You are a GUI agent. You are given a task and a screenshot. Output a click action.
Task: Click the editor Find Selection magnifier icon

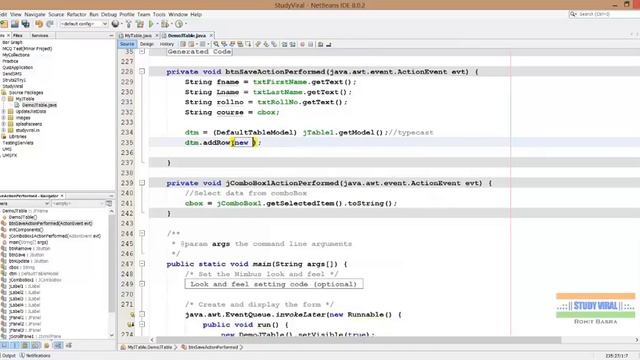click(216, 44)
